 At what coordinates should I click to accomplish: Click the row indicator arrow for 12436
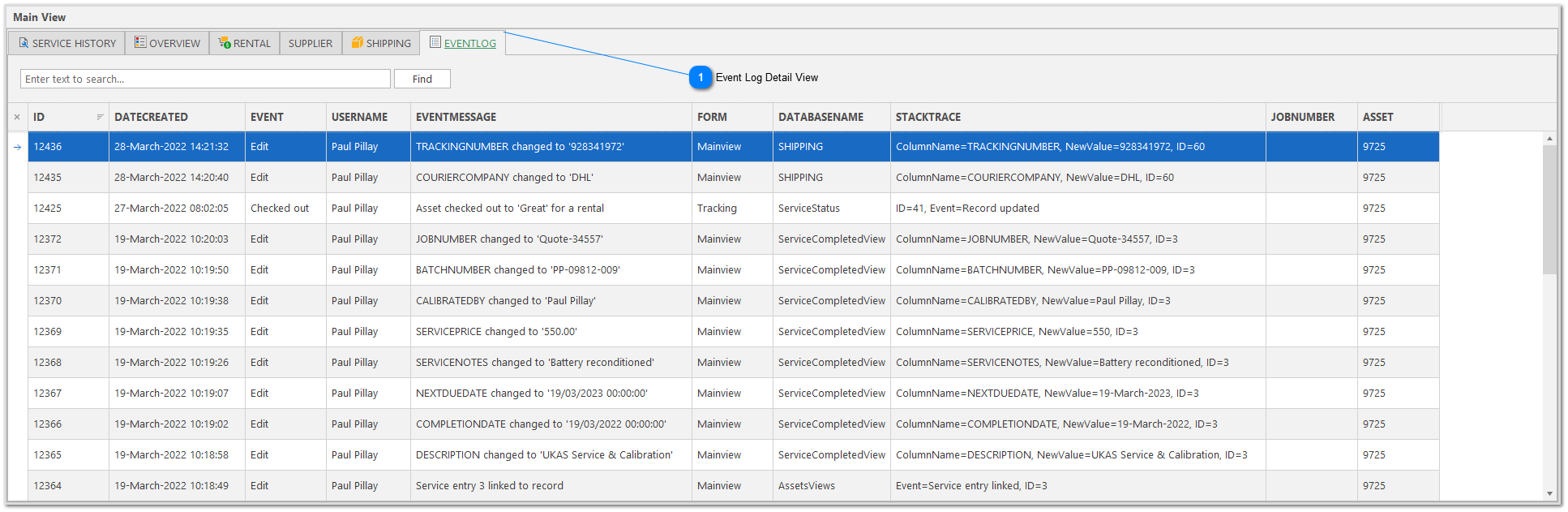[x=17, y=147]
